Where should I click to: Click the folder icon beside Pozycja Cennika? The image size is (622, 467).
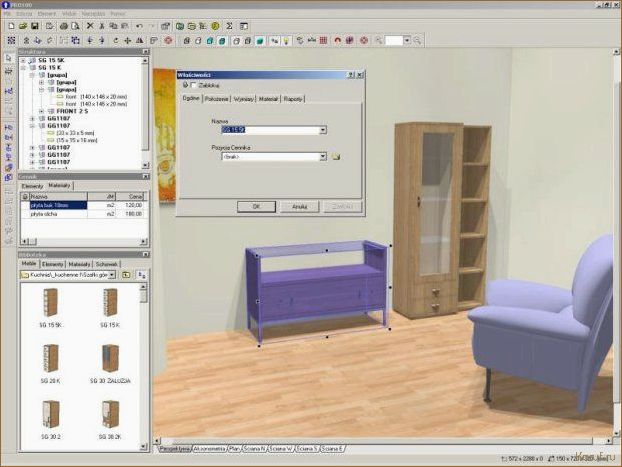pyautogui.click(x=337, y=157)
